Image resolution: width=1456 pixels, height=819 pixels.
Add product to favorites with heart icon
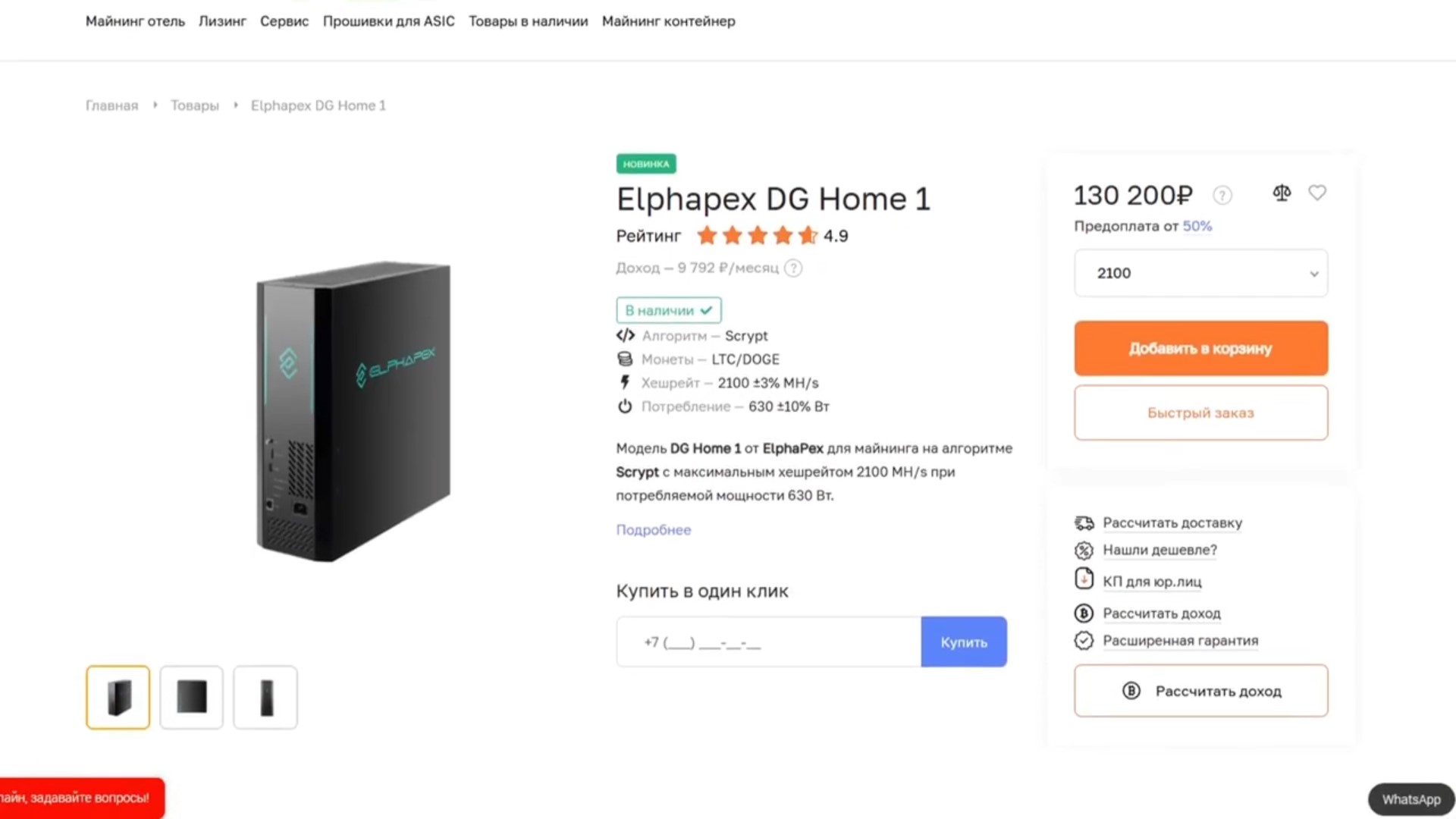coord(1317,193)
